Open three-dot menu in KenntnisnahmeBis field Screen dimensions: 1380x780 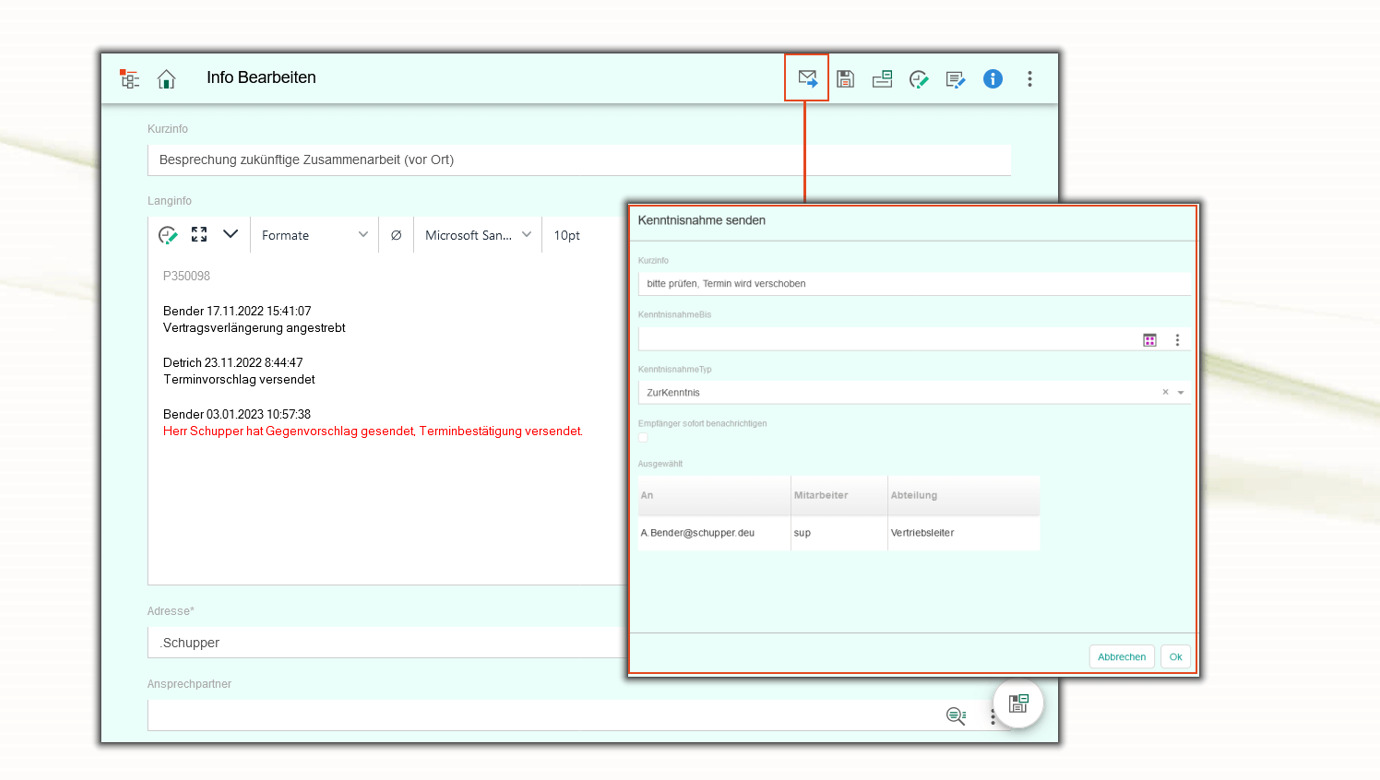[x=1177, y=340]
